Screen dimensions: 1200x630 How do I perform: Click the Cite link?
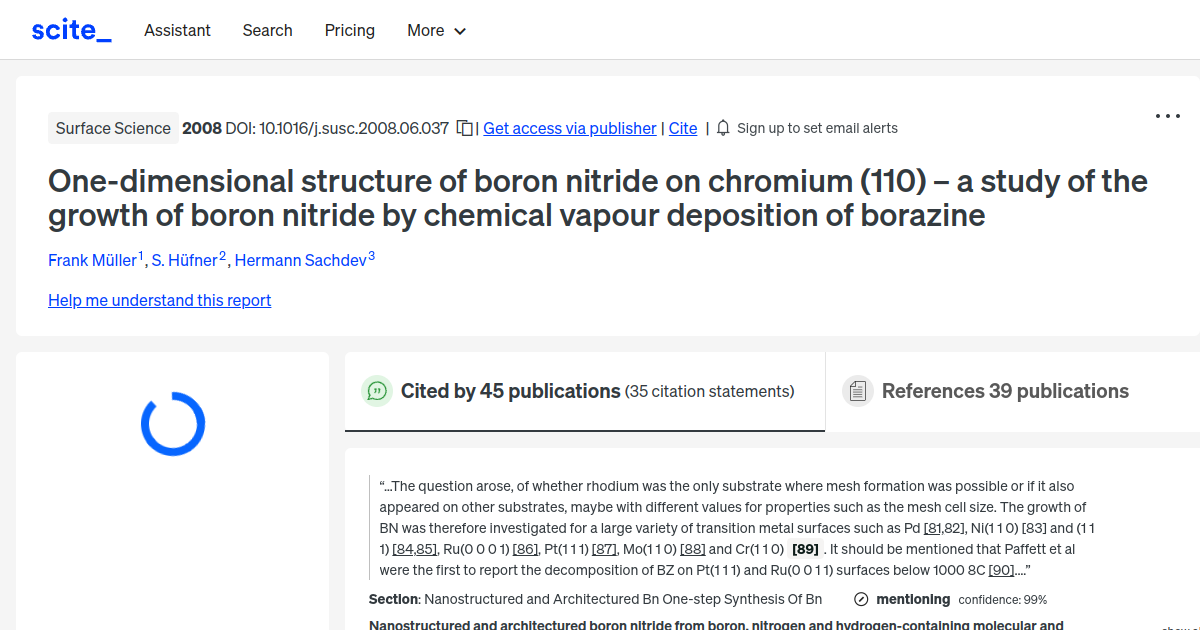pos(683,128)
